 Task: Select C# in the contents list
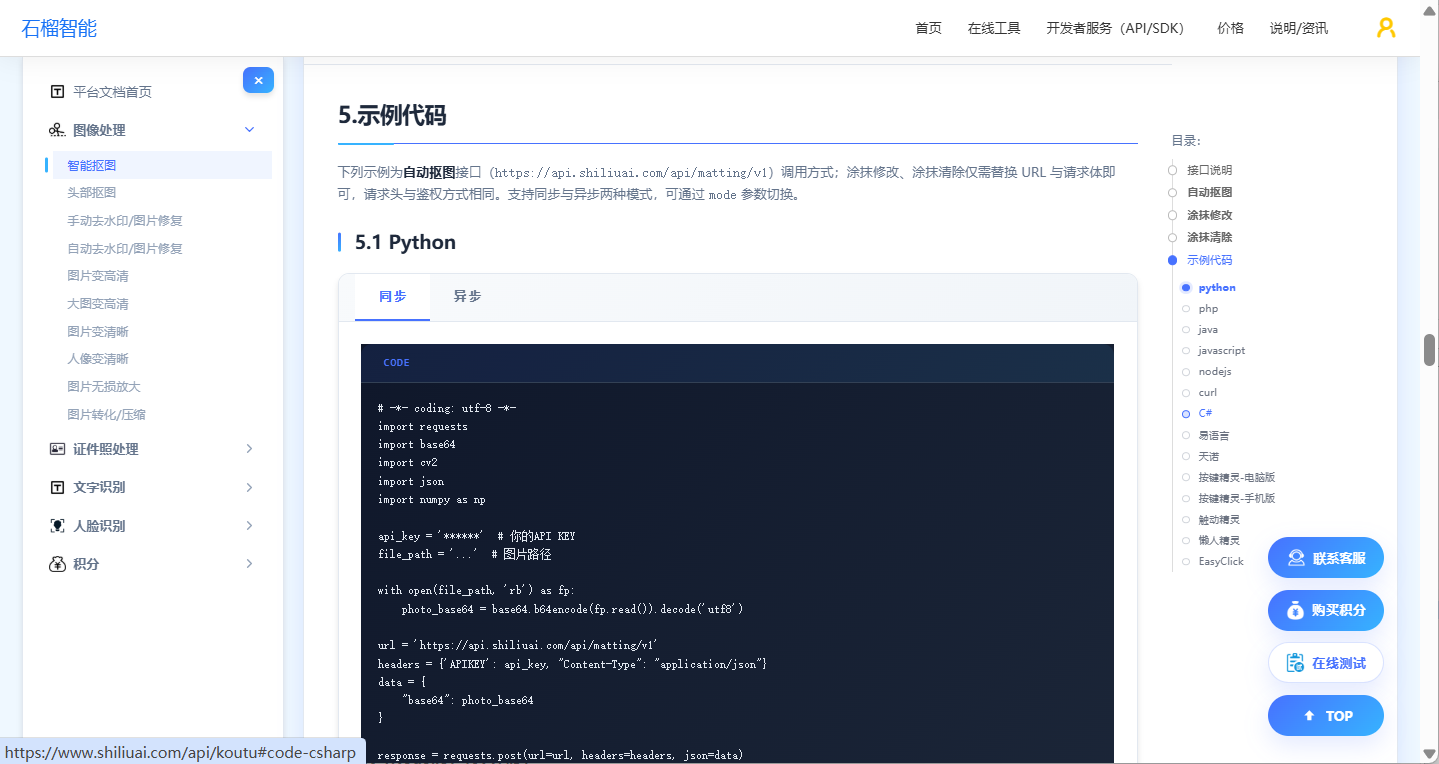tap(1205, 414)
